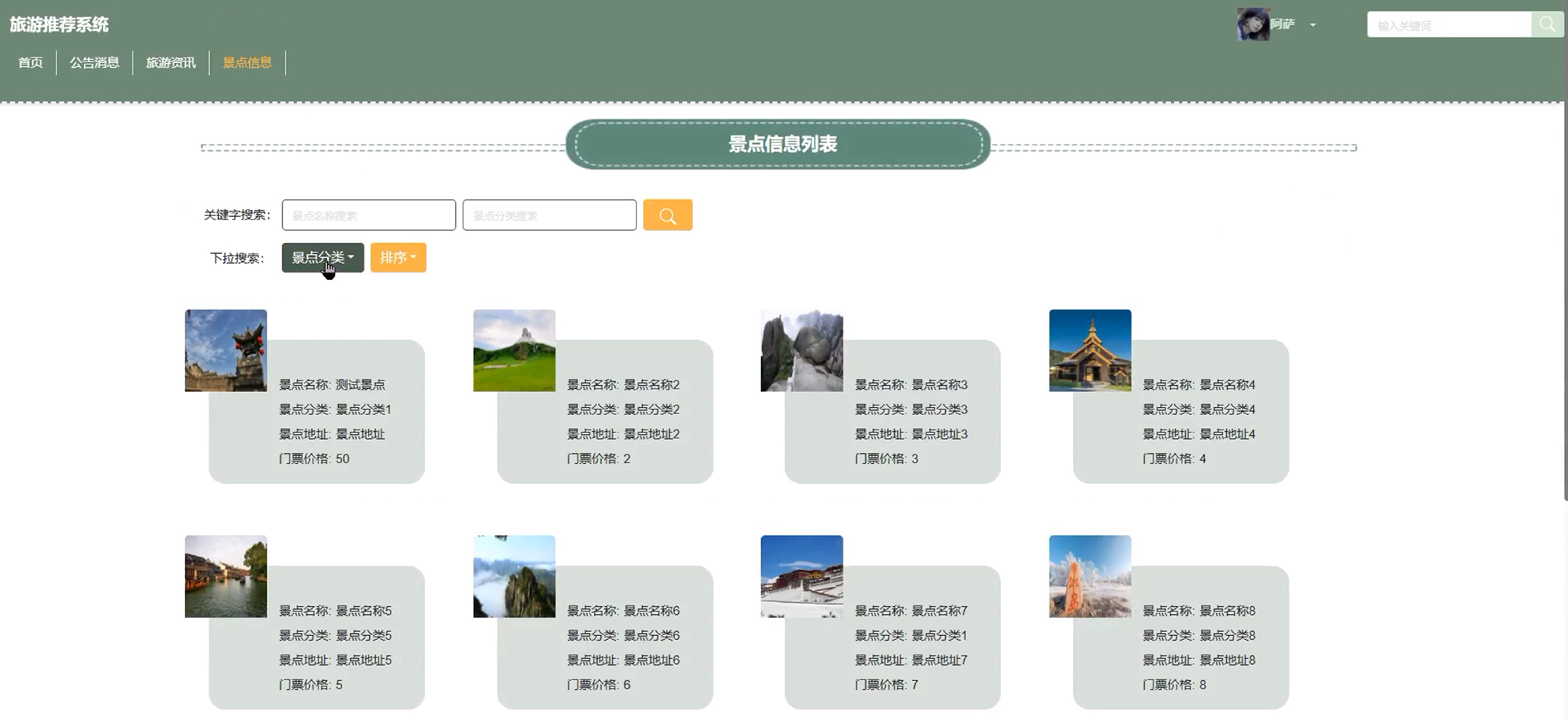Open the grassland photo for 景点名称2

(x=514, y=351)
